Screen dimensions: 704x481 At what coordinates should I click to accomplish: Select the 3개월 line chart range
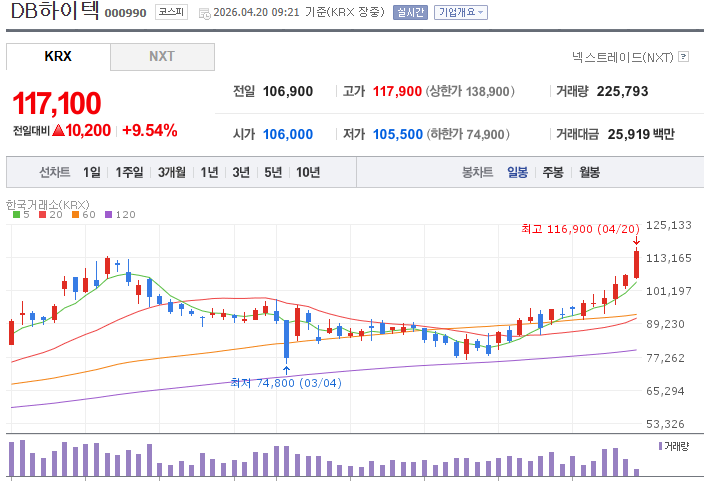172,172
